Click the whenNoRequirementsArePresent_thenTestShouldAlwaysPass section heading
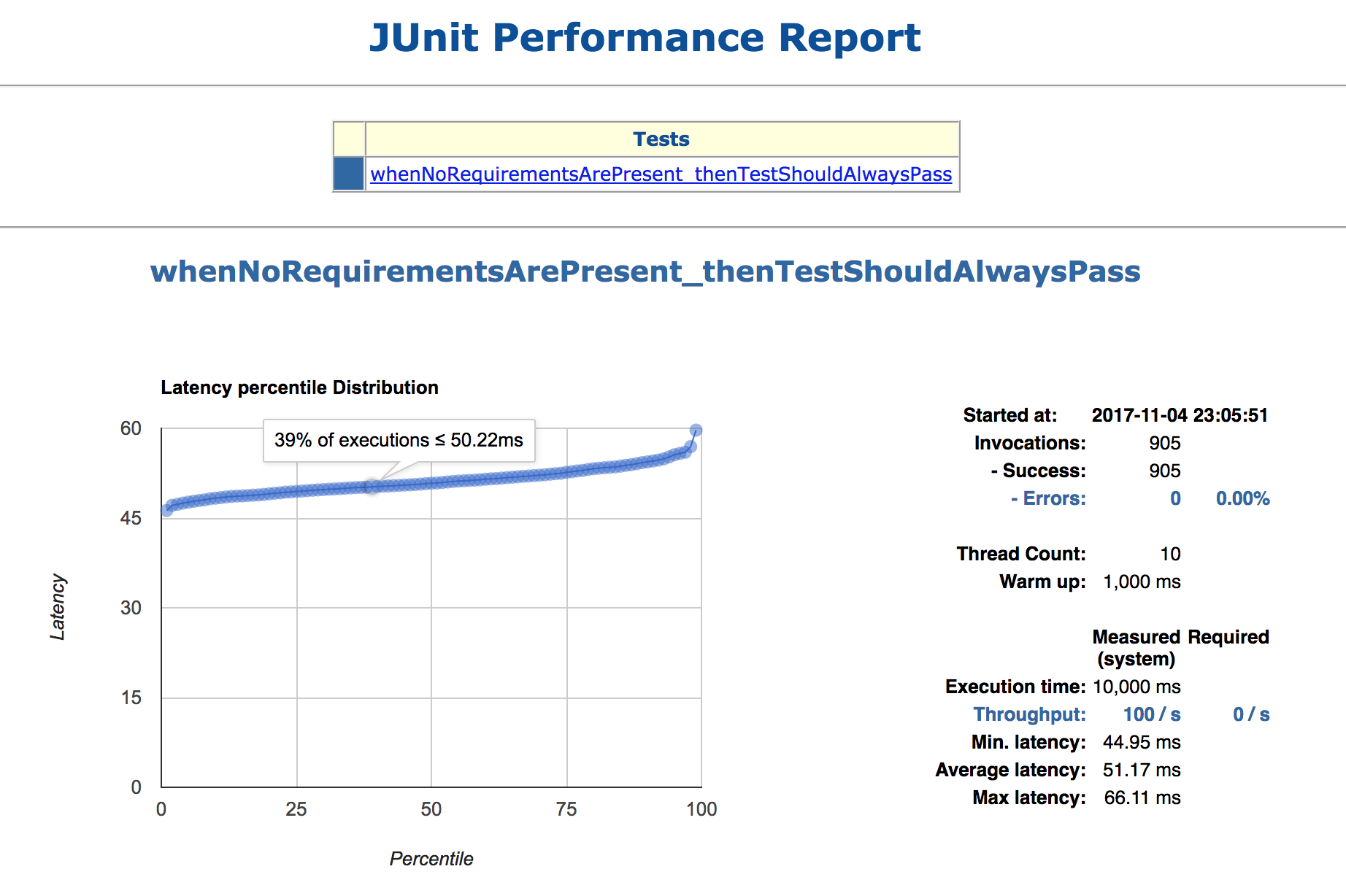 (x=645, y=271)
